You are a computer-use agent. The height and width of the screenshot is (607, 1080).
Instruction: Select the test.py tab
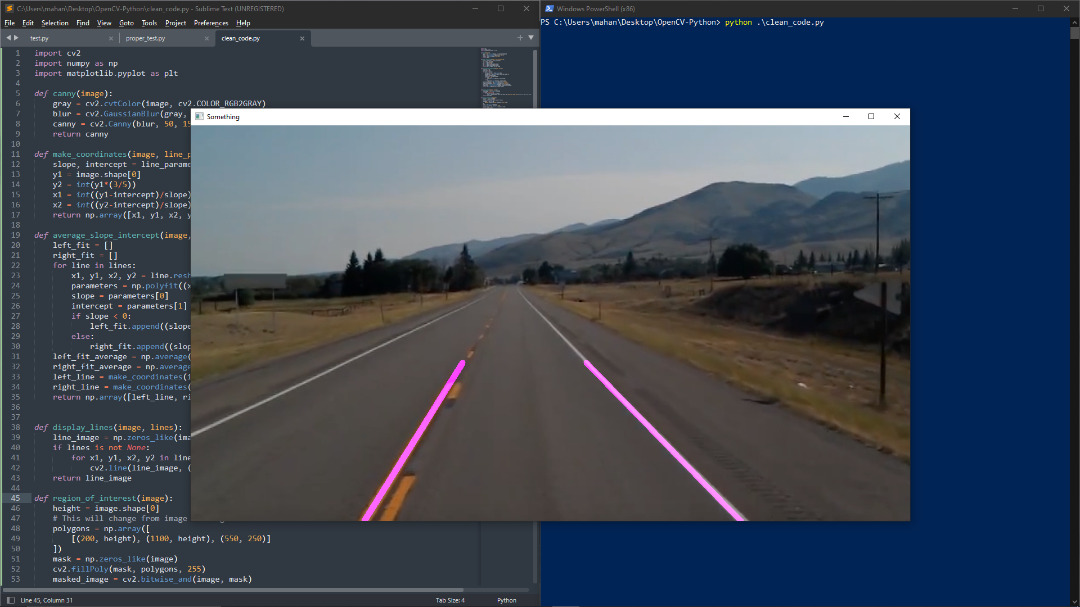[40, 37]
